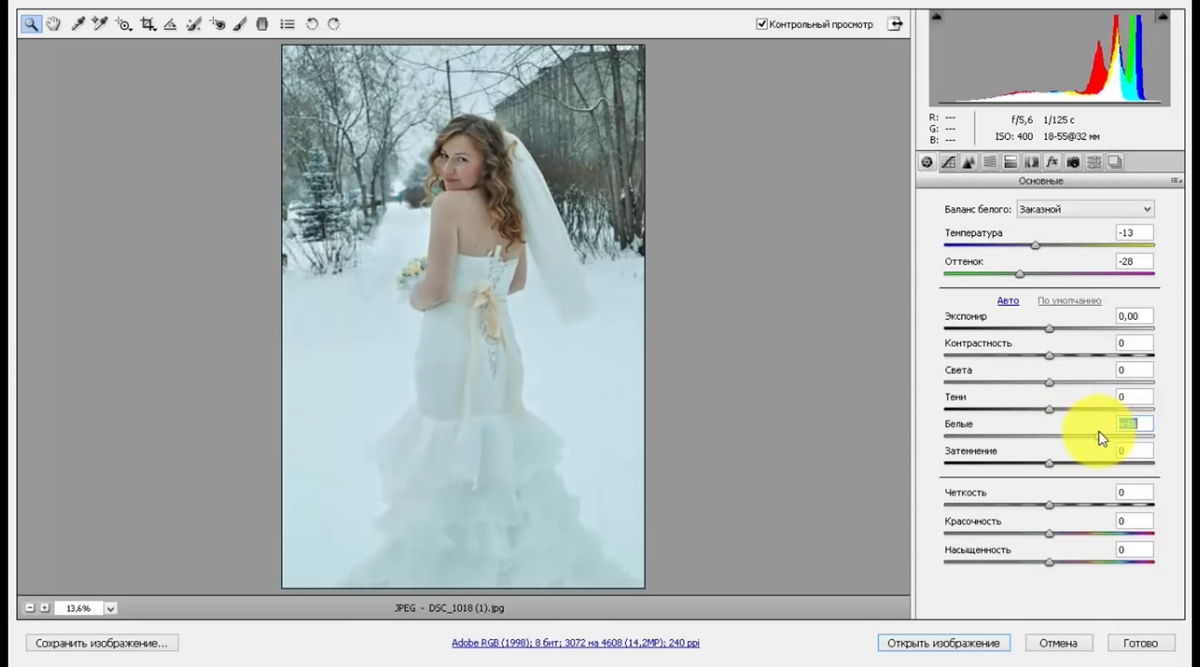Click the Красочность slider handle
The image size is (1200, 667).
coord(1049,534)
